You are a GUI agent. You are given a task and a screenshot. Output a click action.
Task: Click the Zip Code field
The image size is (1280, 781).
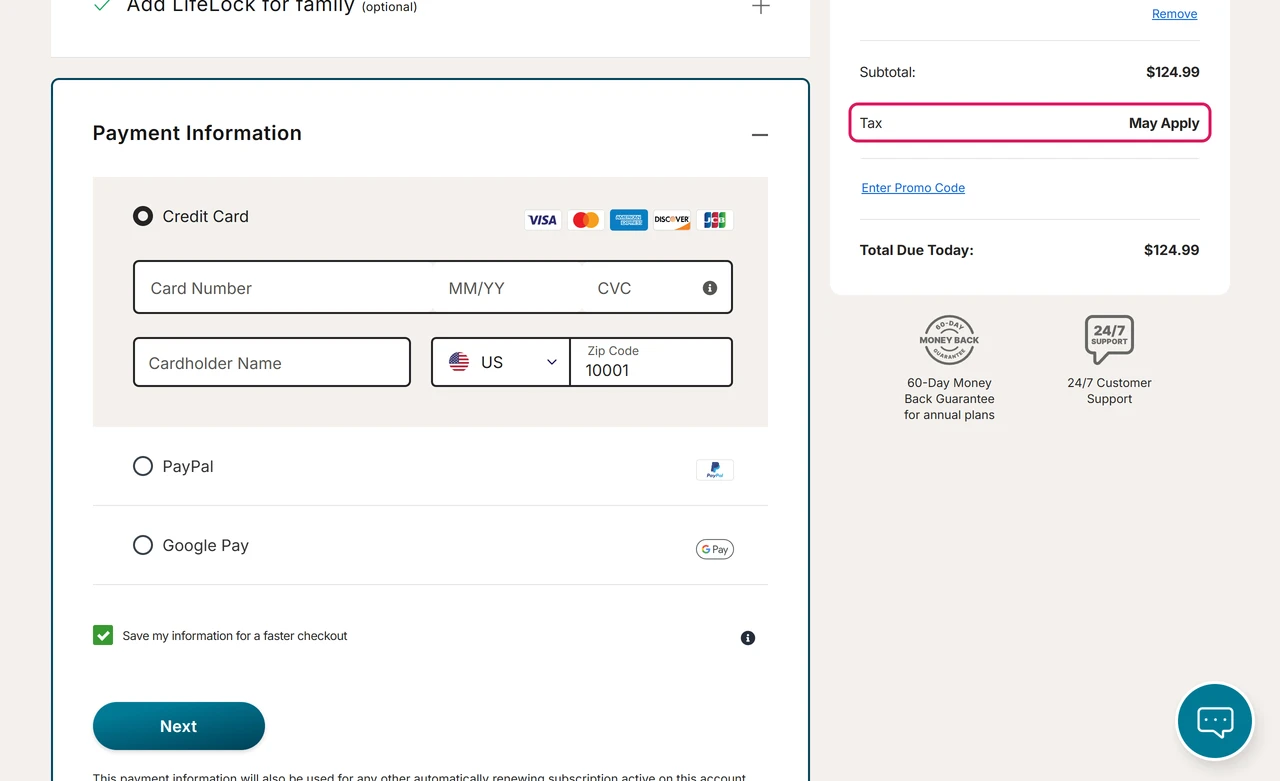coord(651,362)
